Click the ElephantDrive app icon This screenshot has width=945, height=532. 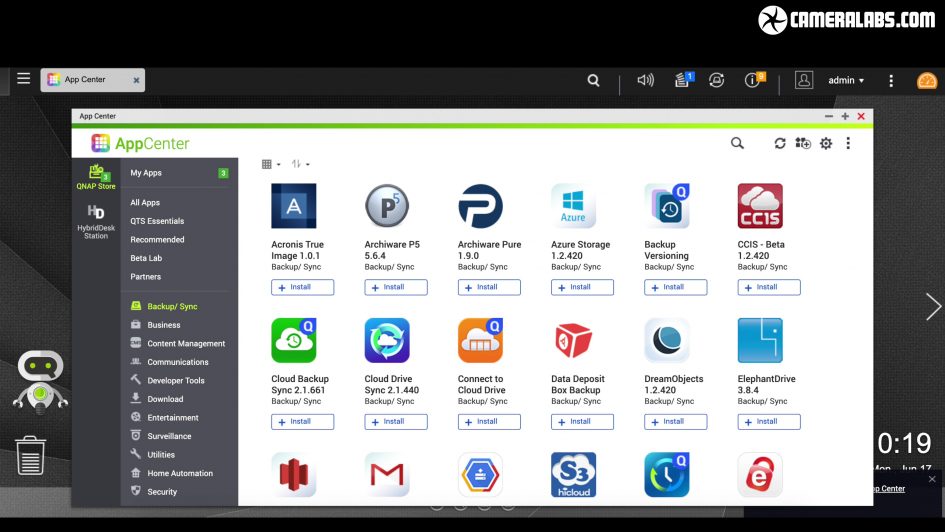(x=760, y=340)
